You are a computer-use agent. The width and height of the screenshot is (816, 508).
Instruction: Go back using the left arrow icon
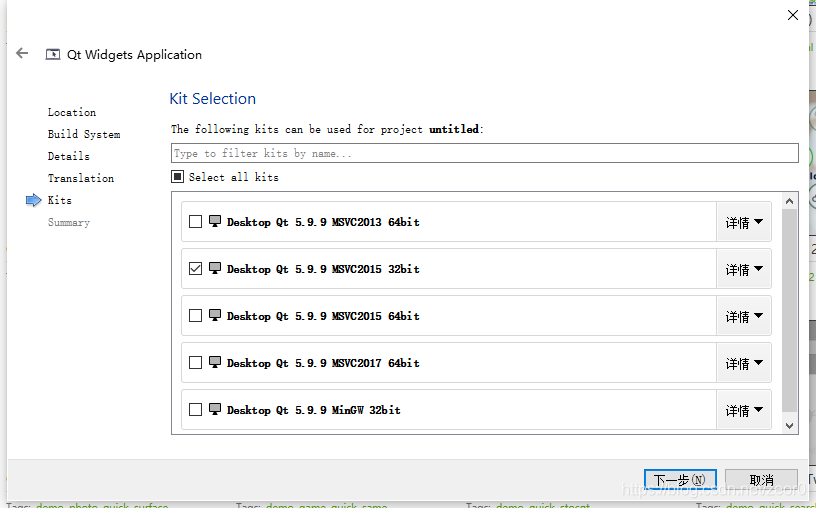pos(22,53)
